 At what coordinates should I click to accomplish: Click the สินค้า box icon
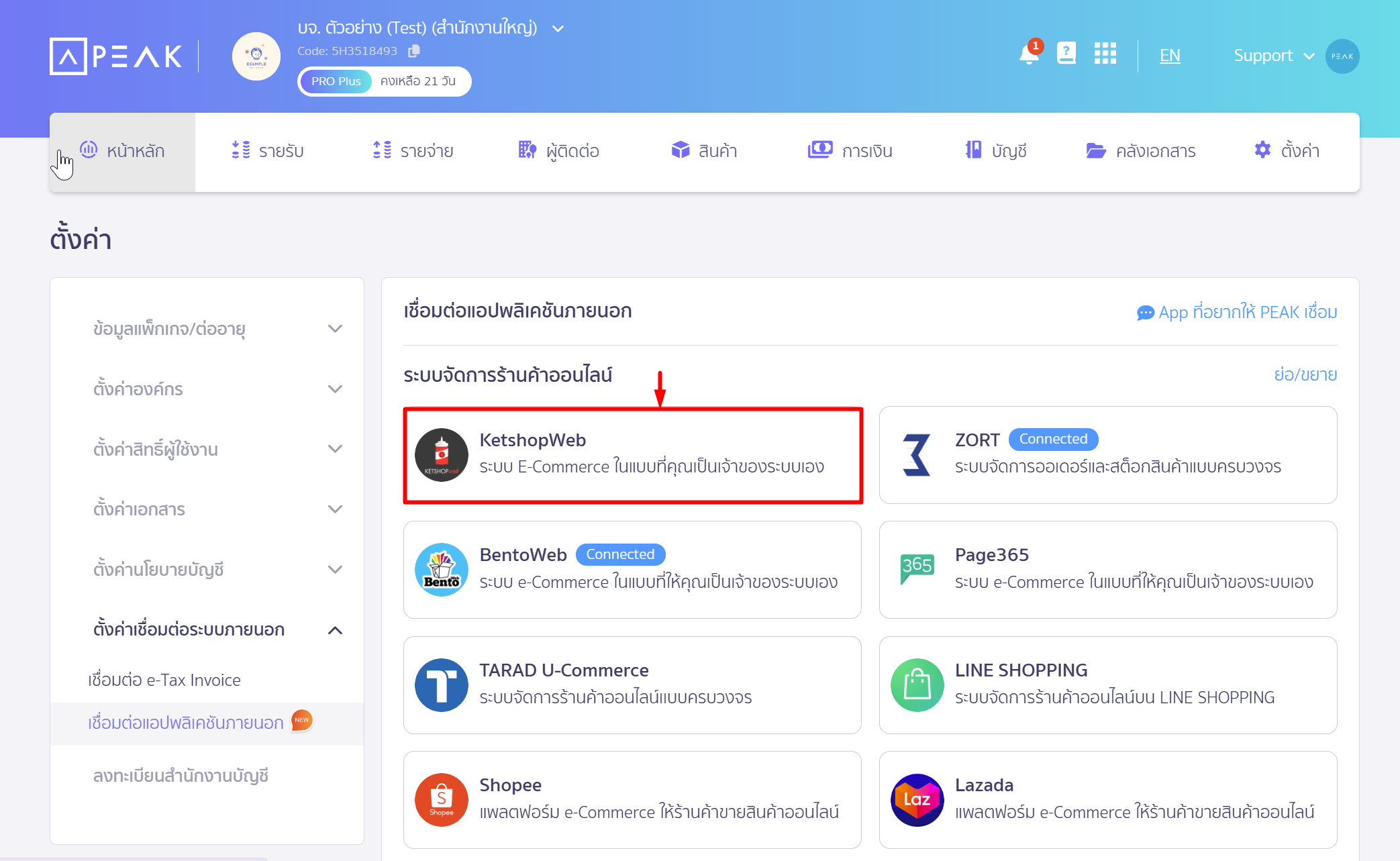point(681,150)
